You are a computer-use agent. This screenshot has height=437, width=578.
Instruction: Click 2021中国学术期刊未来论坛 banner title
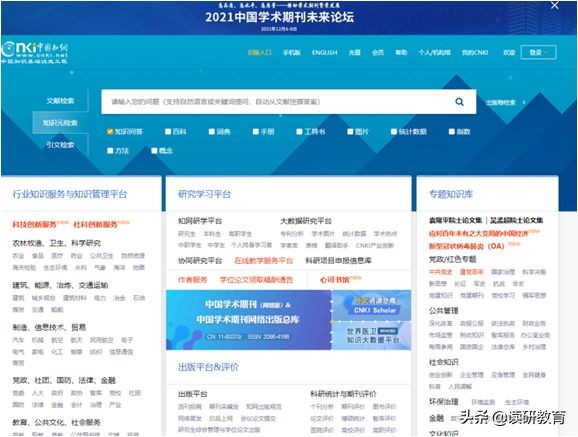pos(279,17)
